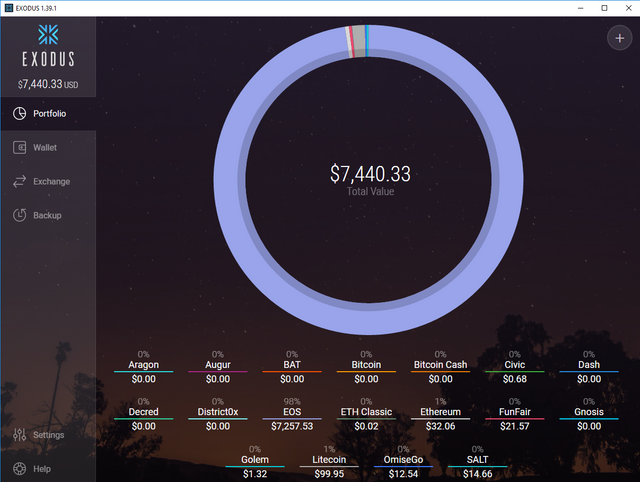Open the Settings page
This screenshot has height=482, width=640.
pyautogui.click(x=48, y=435)
